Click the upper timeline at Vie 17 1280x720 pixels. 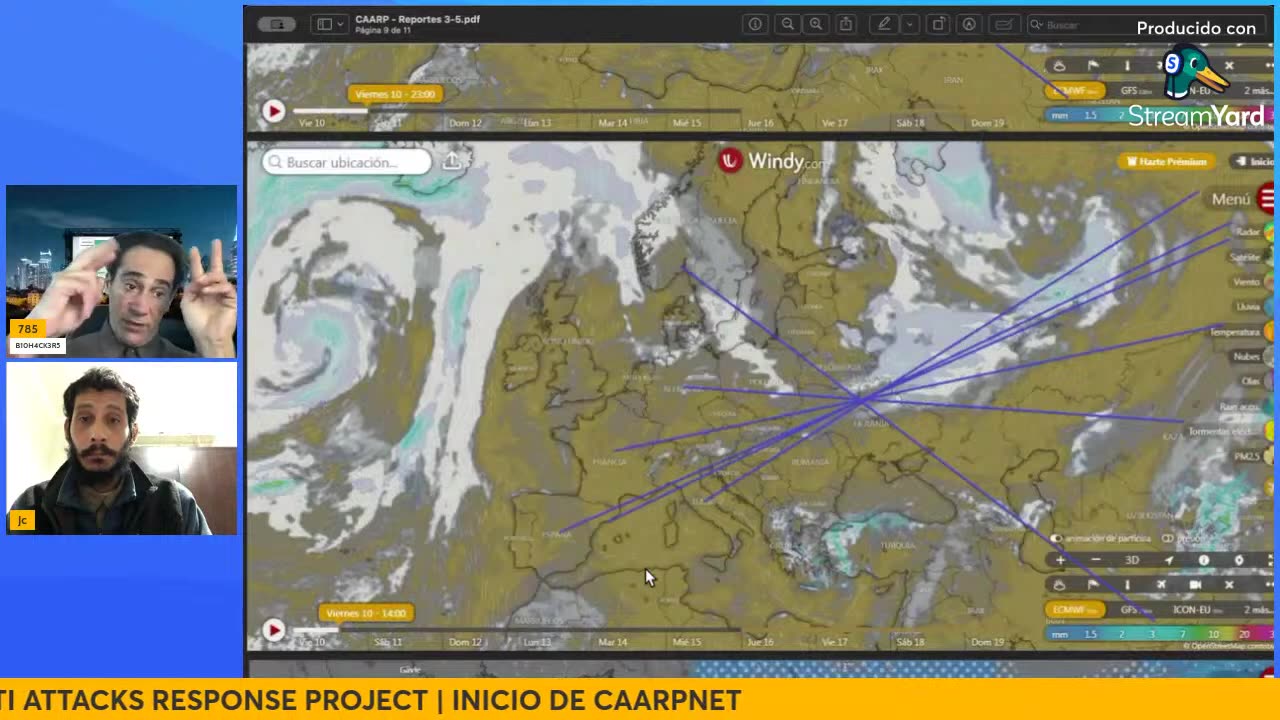(835, 123)
